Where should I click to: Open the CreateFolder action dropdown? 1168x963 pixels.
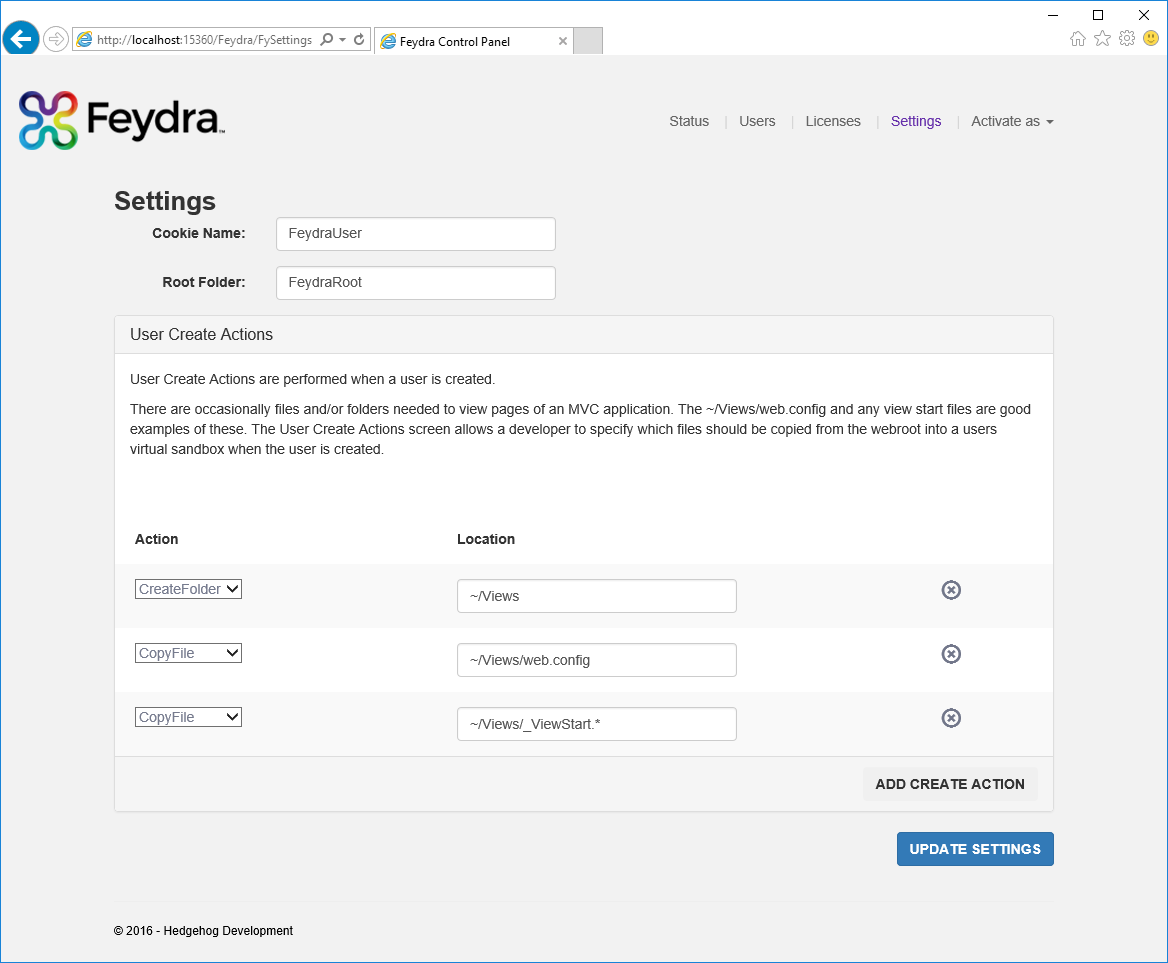(x=188, y=589)
